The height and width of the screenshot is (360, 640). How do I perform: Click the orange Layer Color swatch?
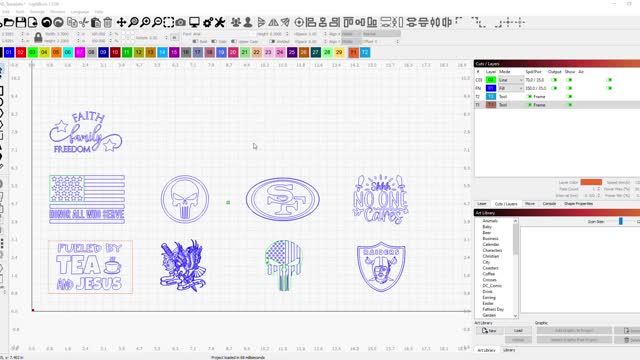click(591, 182)
